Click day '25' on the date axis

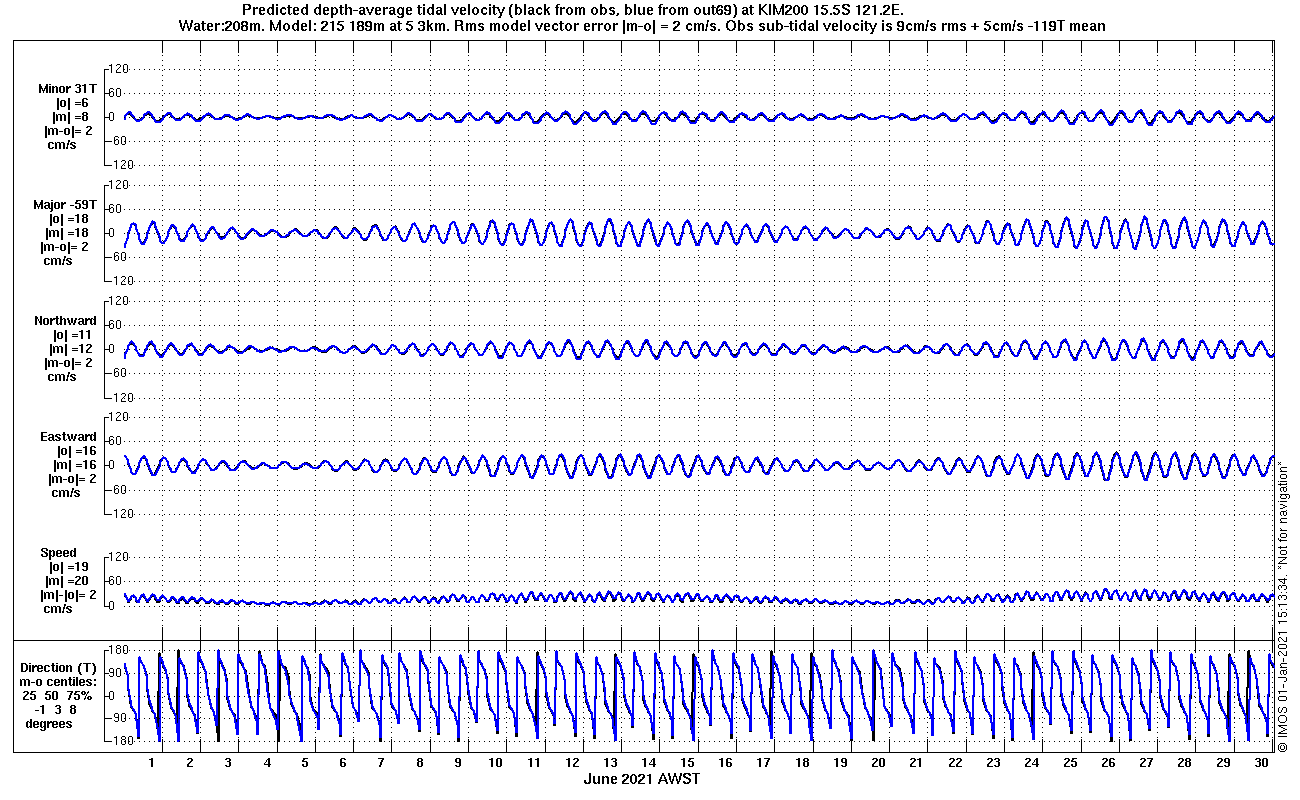click(x=1070, y=763)
